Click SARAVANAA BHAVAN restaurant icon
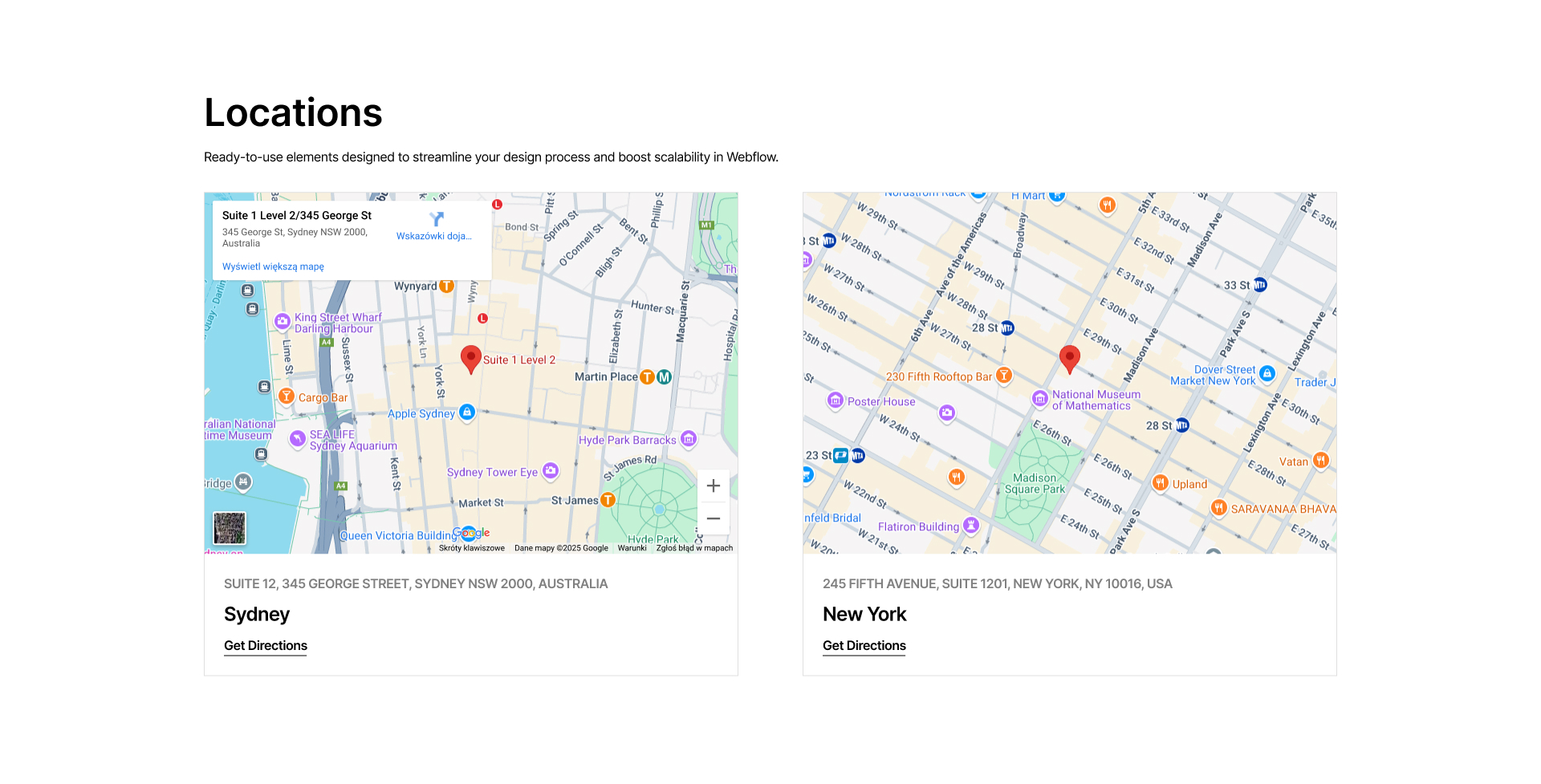The width and height of the screenshot is (1541, 784). (x=1219, y=508)
